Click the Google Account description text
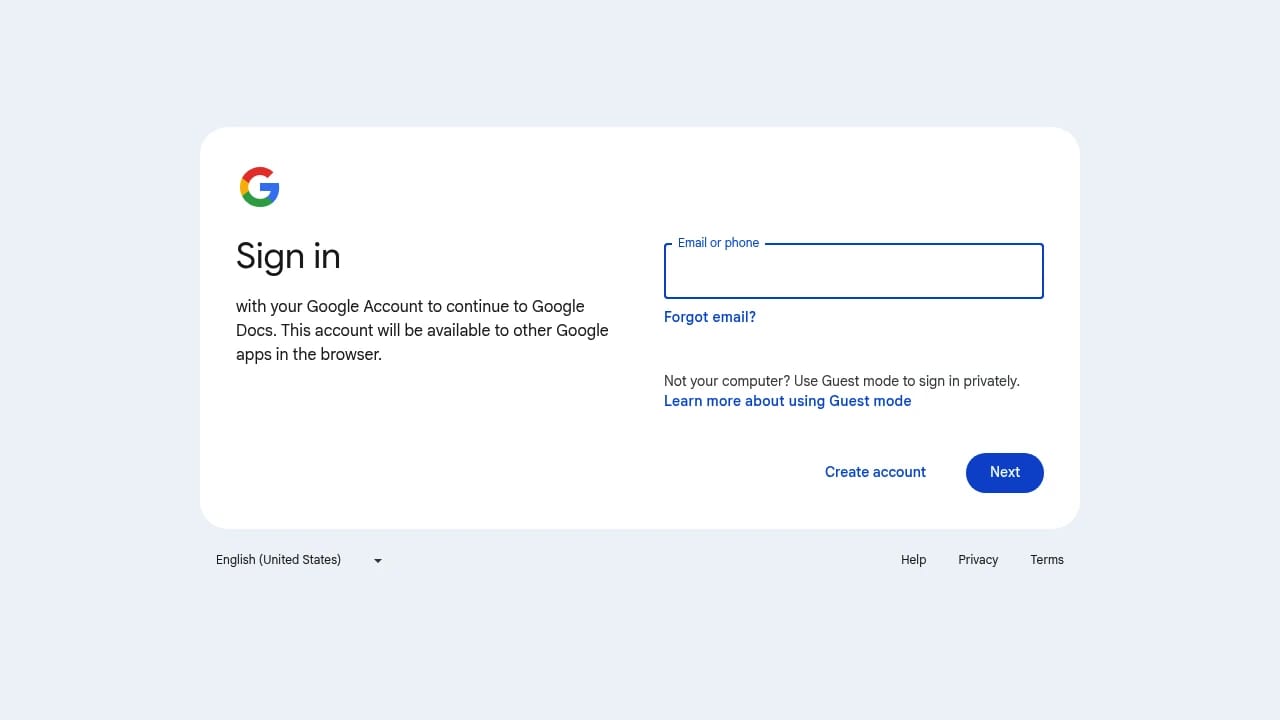Screen dimensions: 1280x720 point(421,330)
